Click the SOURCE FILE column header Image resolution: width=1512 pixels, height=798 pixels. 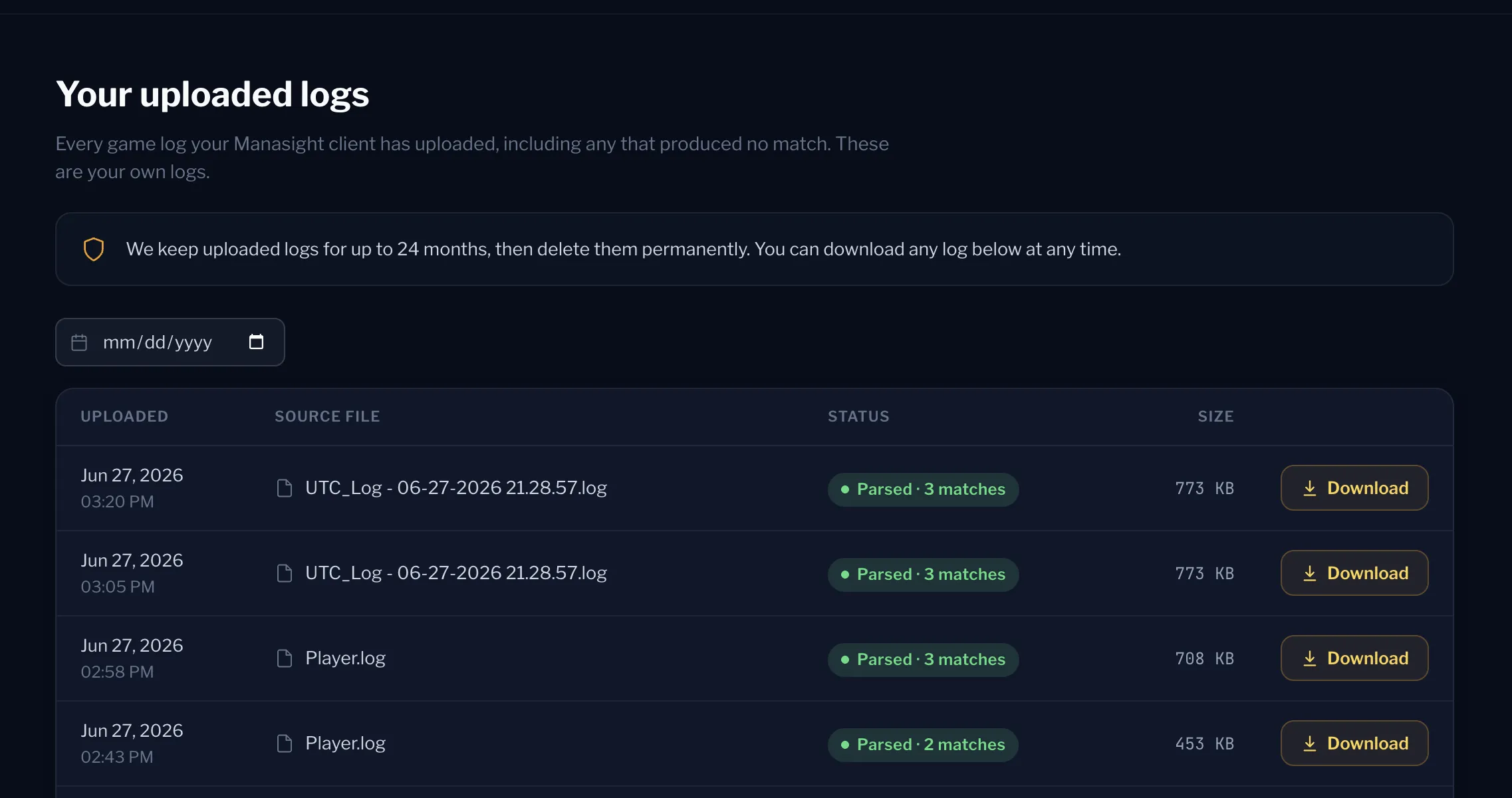pos(327,416)
